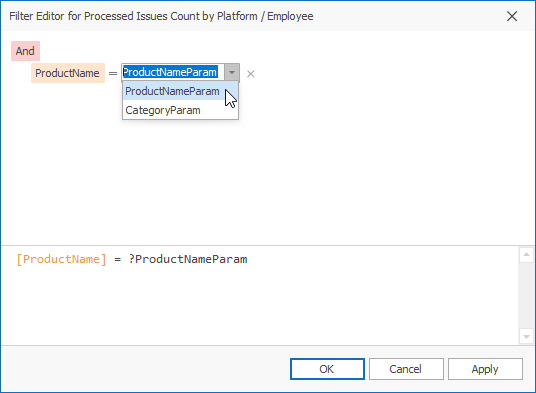
Task: Confirm the filter with the OK button
Action: pos(327,369)
